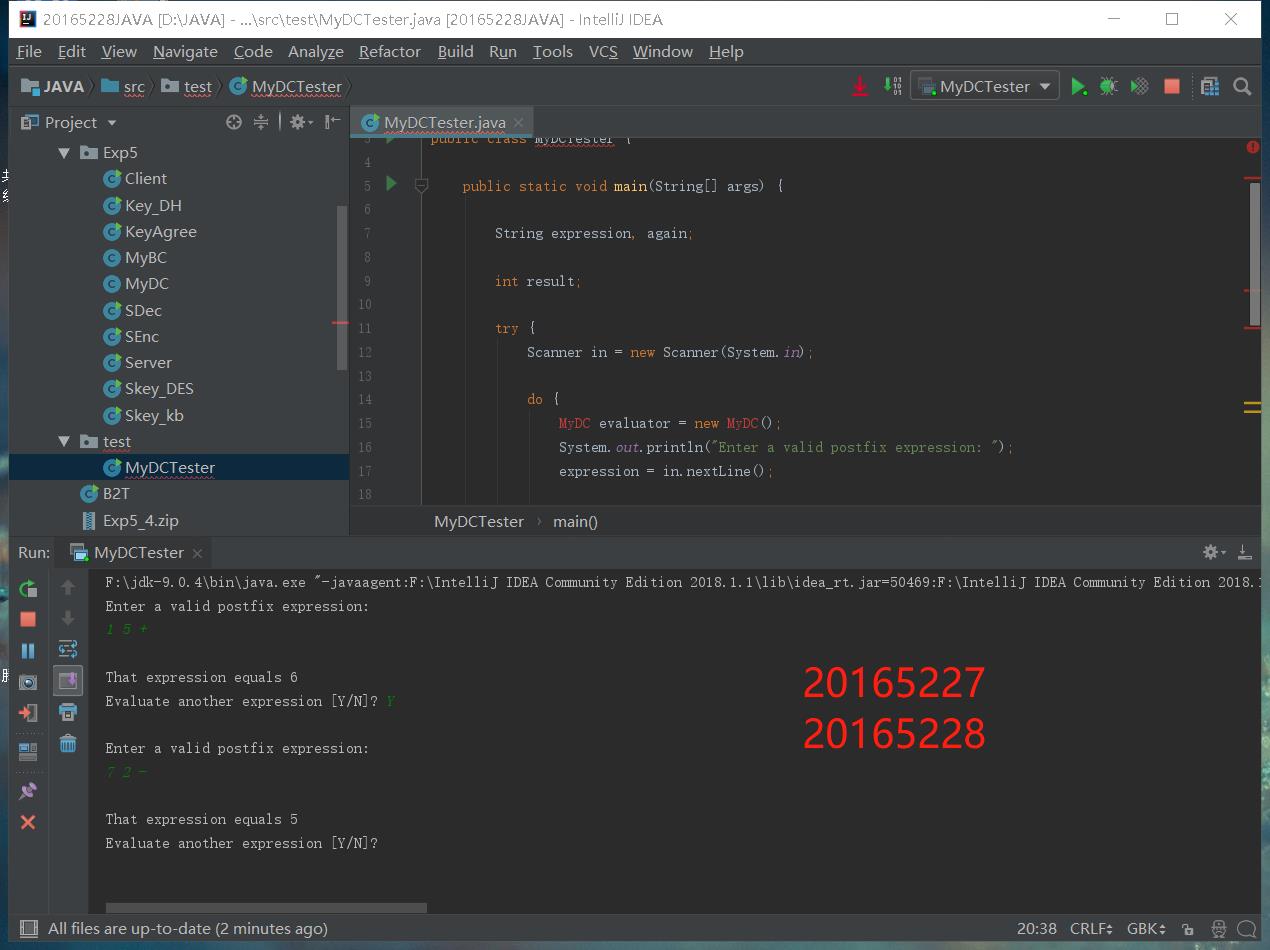Change GBK file encoding
This screenshot has width=1270, height=950.
point(1146,929)
